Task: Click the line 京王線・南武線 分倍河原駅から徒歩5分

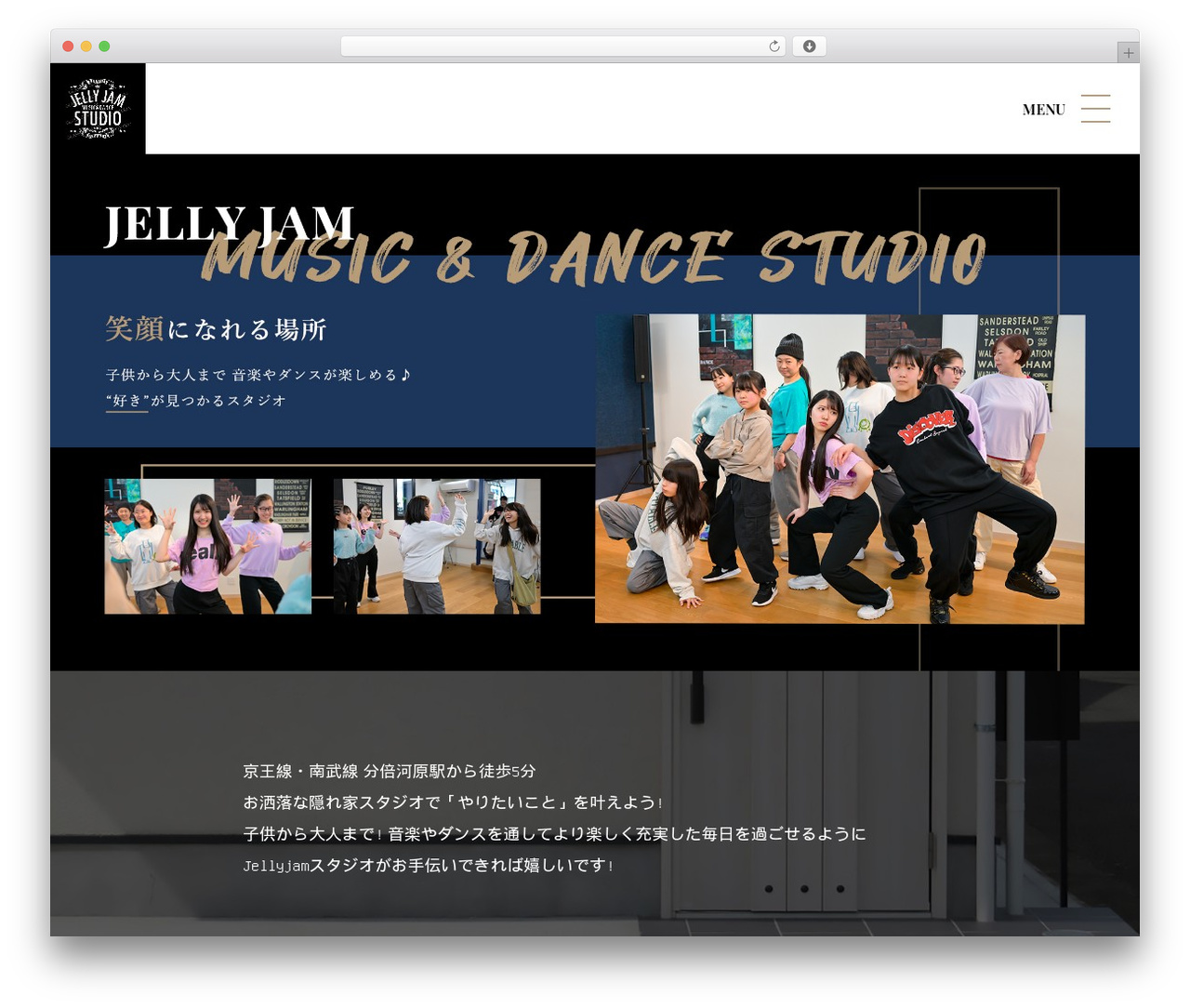Action: [390, 771]
